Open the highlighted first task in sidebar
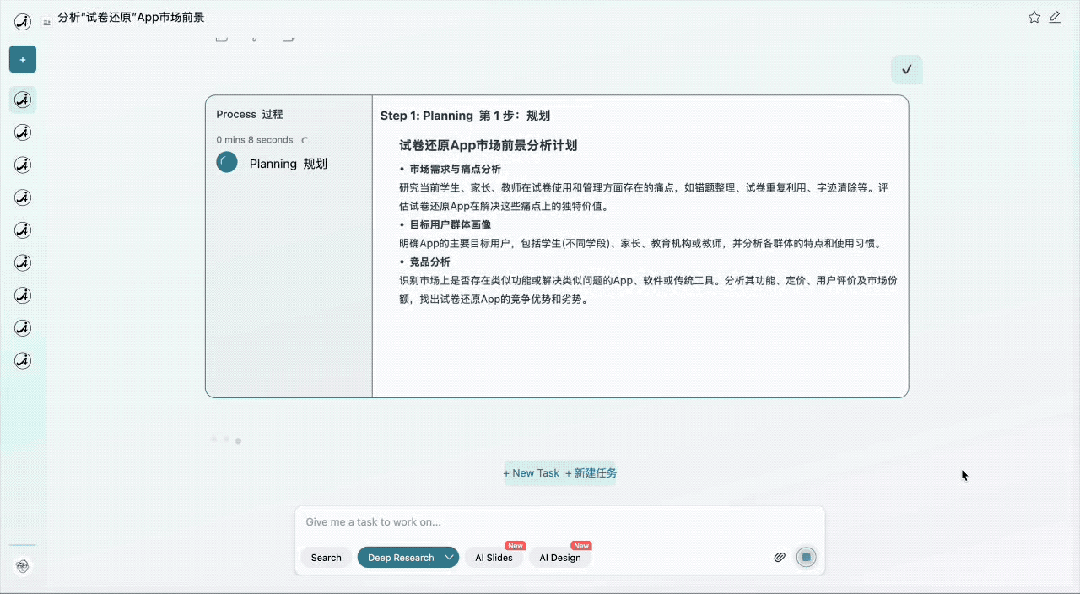This screenshot has height=594, width=1080. pyautogui.click(x=22, y=100)
